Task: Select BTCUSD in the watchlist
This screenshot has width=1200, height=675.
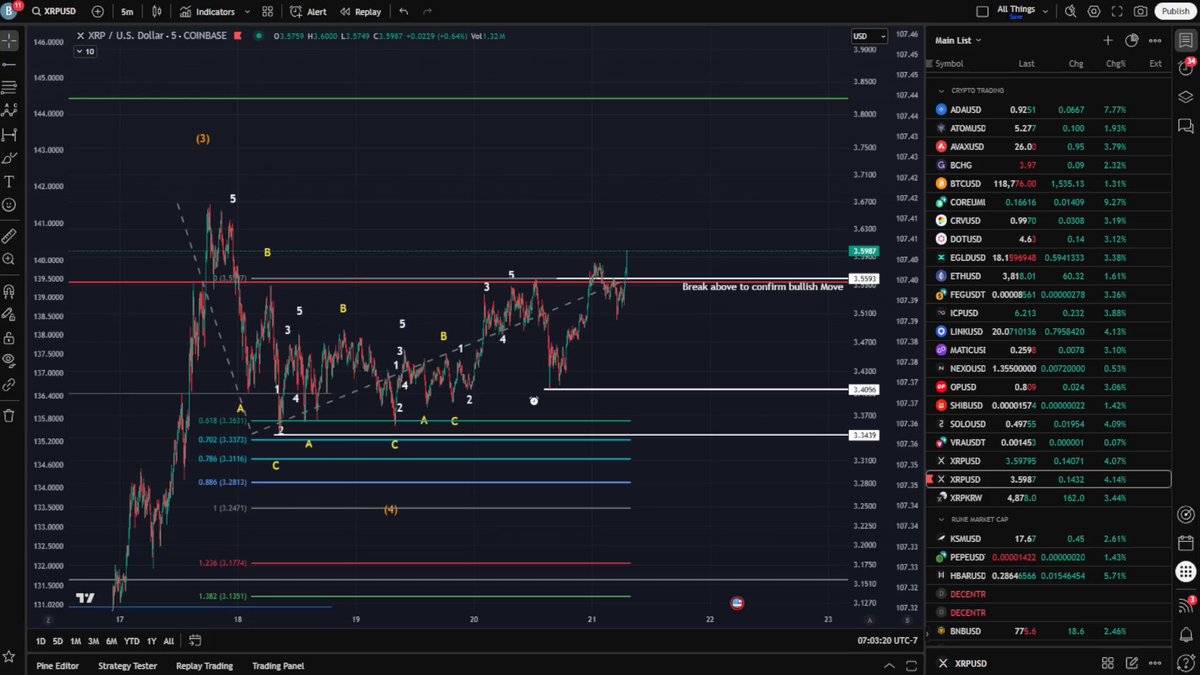Action: [1049, 184]
